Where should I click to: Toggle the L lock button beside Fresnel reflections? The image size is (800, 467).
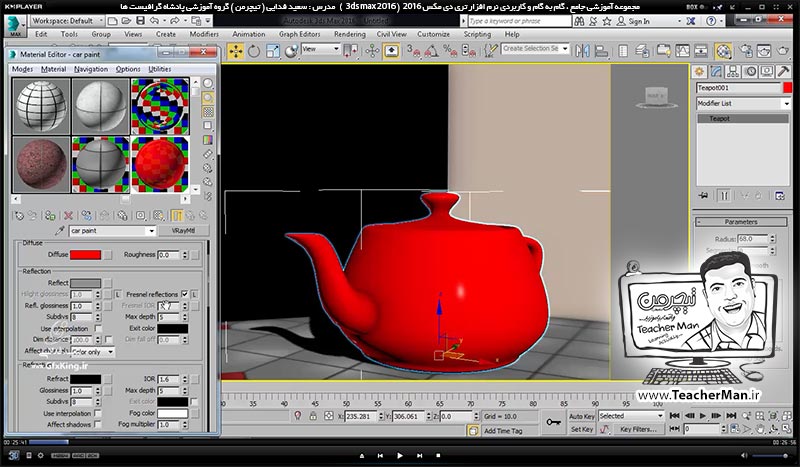point(194,294)
